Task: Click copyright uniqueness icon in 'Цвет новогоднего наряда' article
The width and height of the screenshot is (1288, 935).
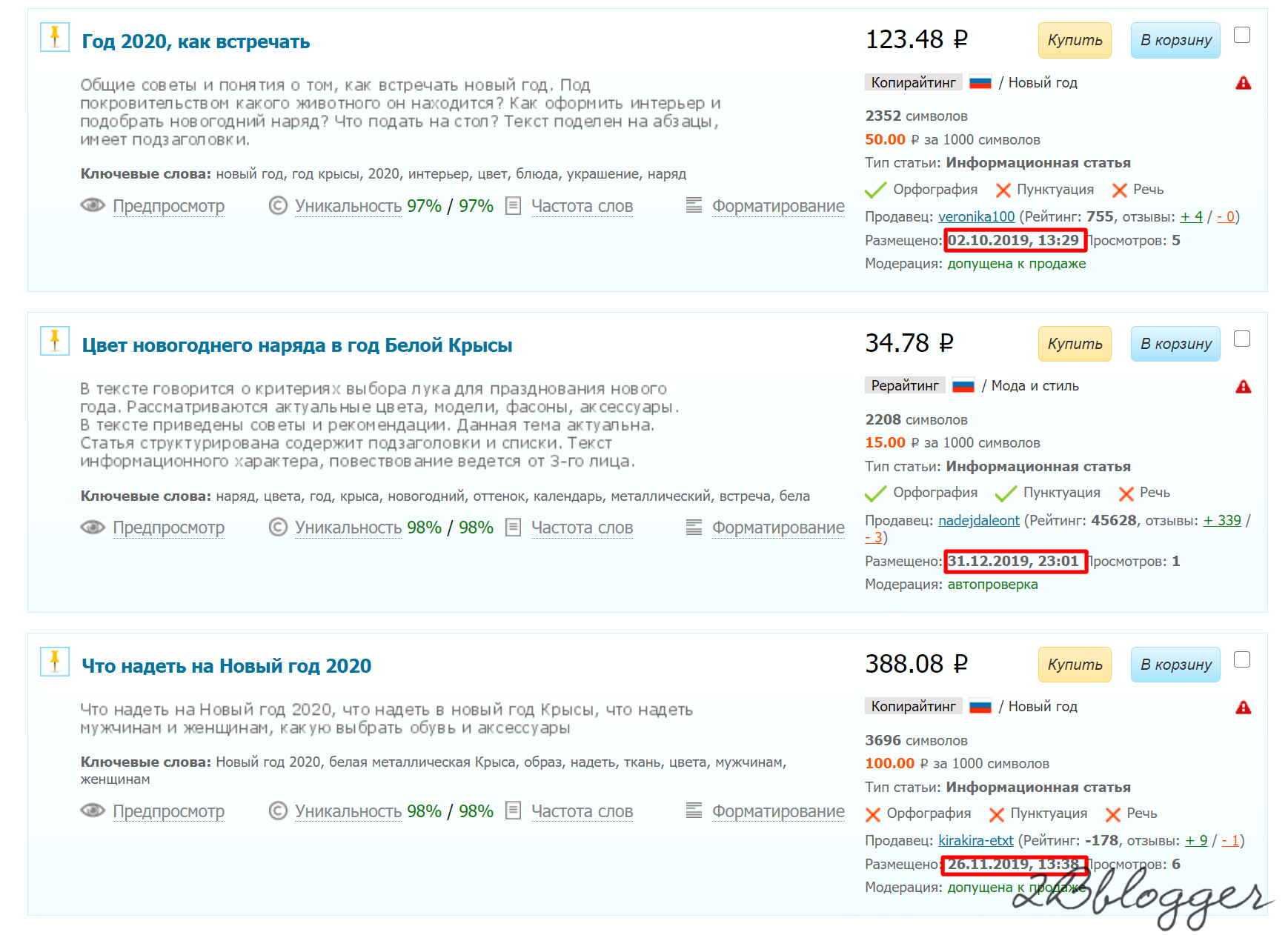Action: point(278,527)
